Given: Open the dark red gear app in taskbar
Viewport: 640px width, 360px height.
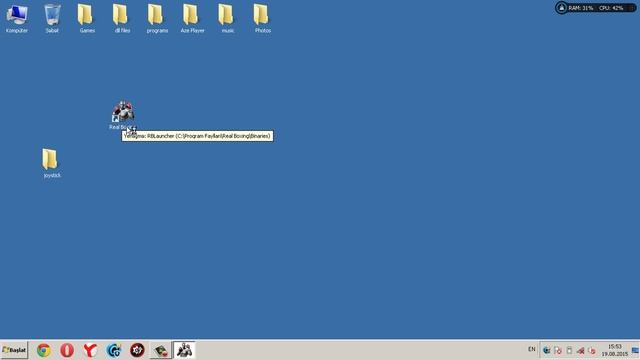Looking at the screenshot, I should (137, 350).
